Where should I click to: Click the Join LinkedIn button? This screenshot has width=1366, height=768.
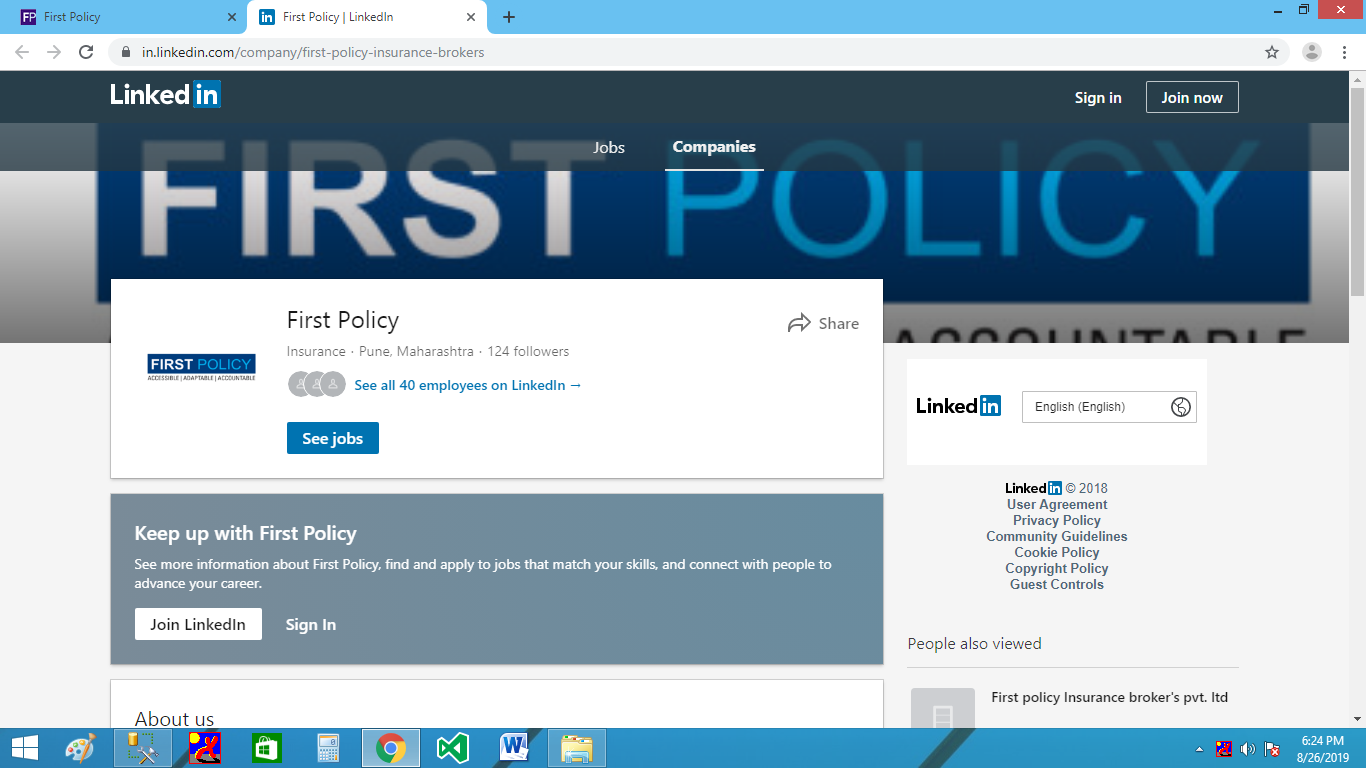click(x=198, y=624)
